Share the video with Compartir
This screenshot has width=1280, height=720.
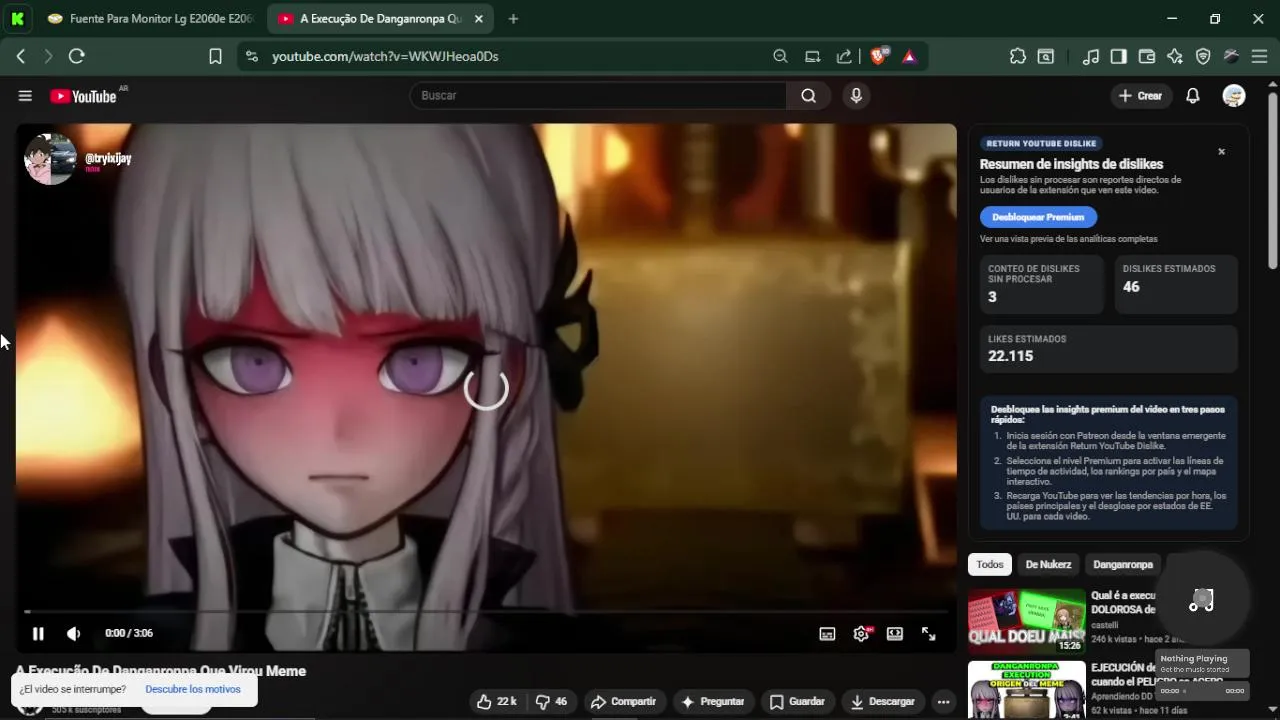pos(622,702)
